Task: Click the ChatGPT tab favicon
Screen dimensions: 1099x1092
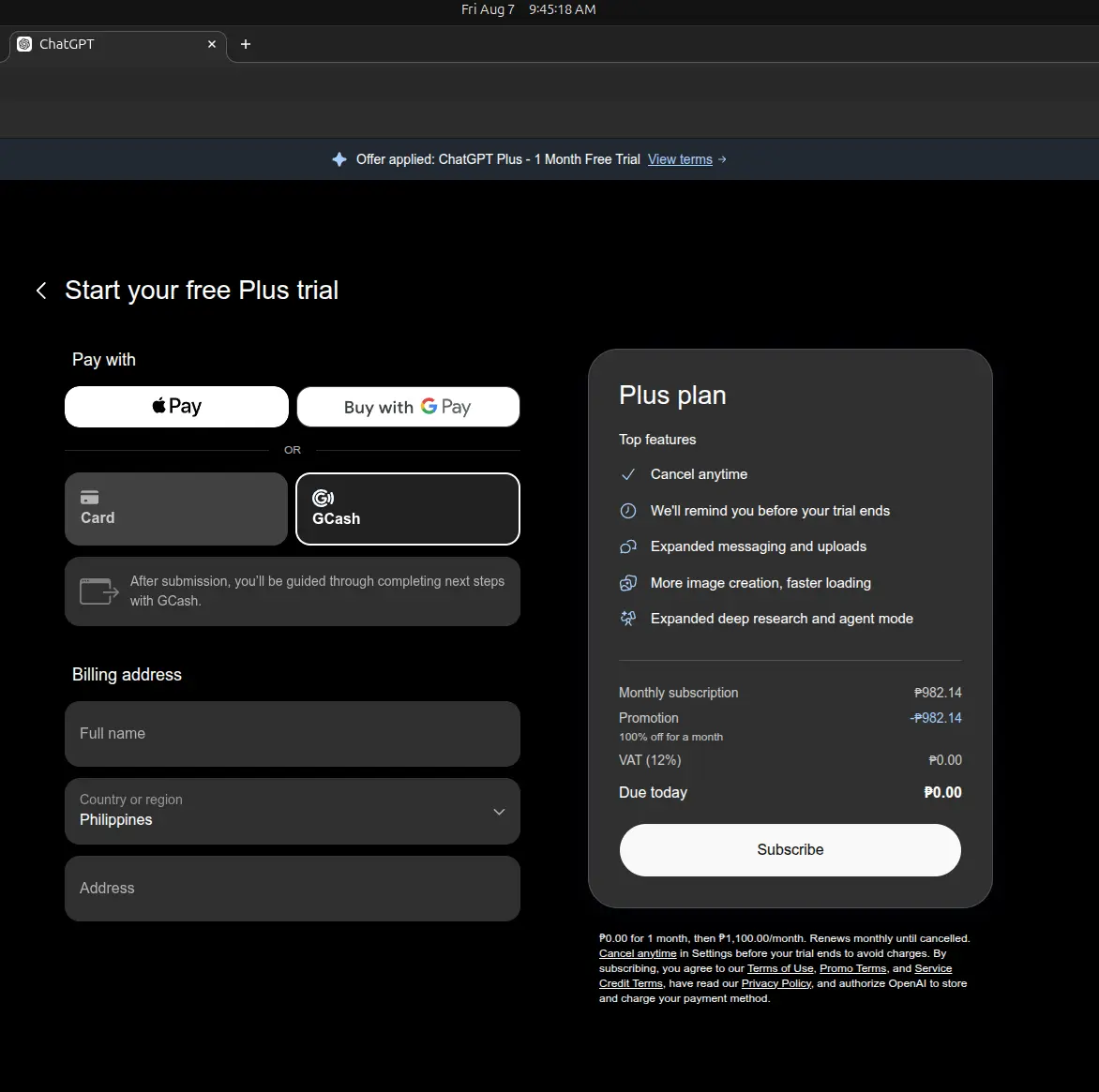Action: tap(24, 44)
